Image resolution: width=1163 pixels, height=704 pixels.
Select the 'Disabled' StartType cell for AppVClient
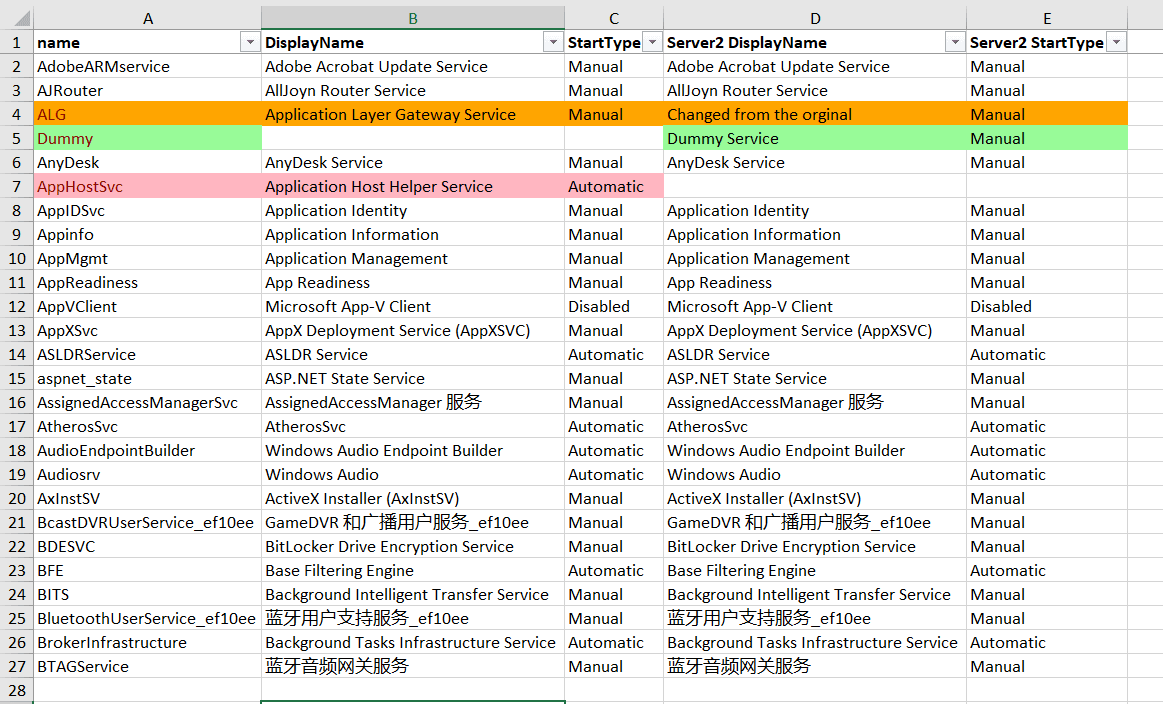614,306
